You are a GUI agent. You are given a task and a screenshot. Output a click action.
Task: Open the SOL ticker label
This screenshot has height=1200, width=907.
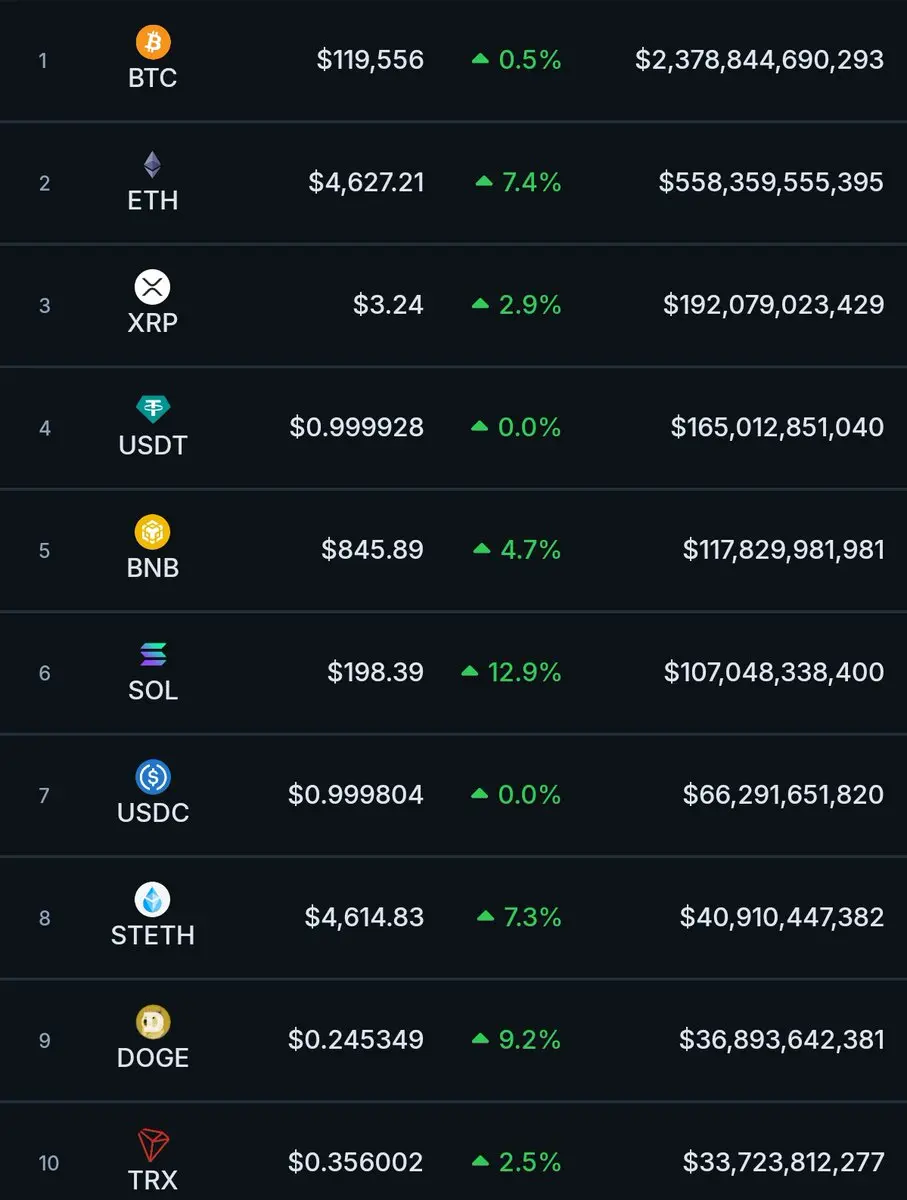click(x=153, y=690)
